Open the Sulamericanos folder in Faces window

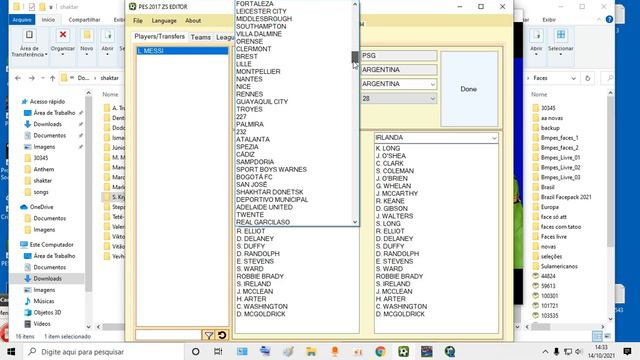coord(559,266)
